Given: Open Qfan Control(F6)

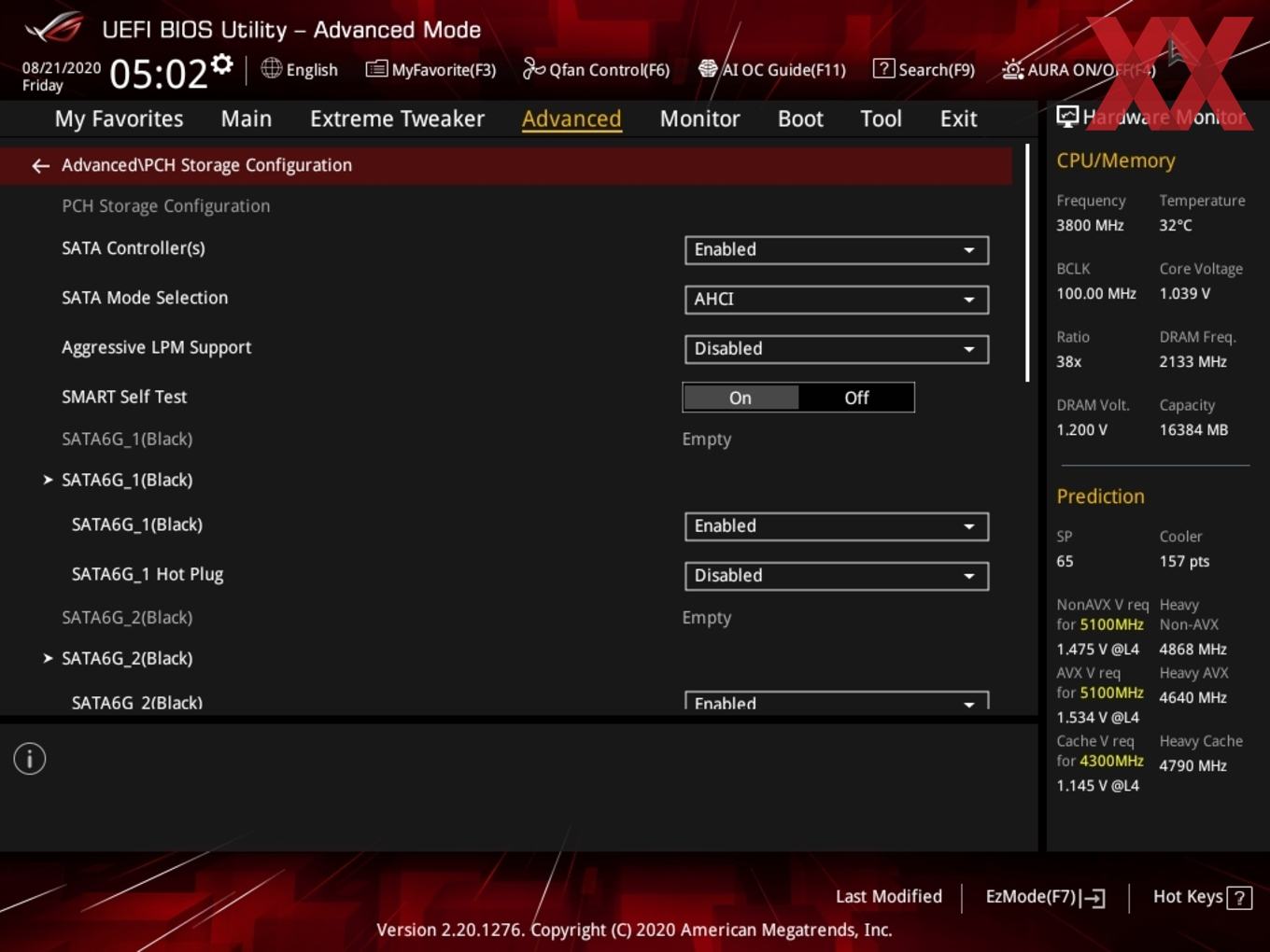Looking at the screenshot, I should pyautogui.click(x=596, y=69).
